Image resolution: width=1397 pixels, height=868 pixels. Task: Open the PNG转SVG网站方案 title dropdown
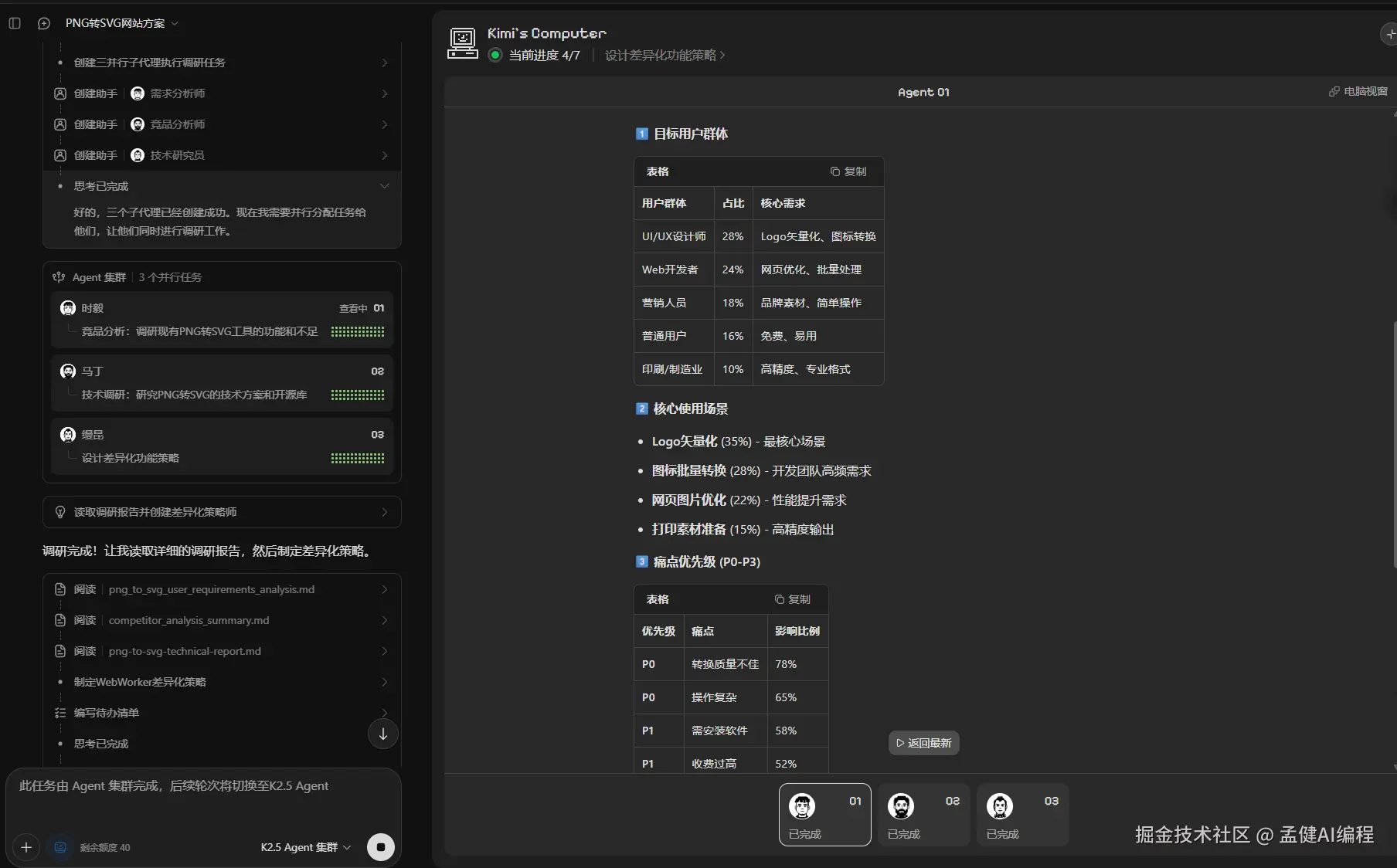coord(122,23)
